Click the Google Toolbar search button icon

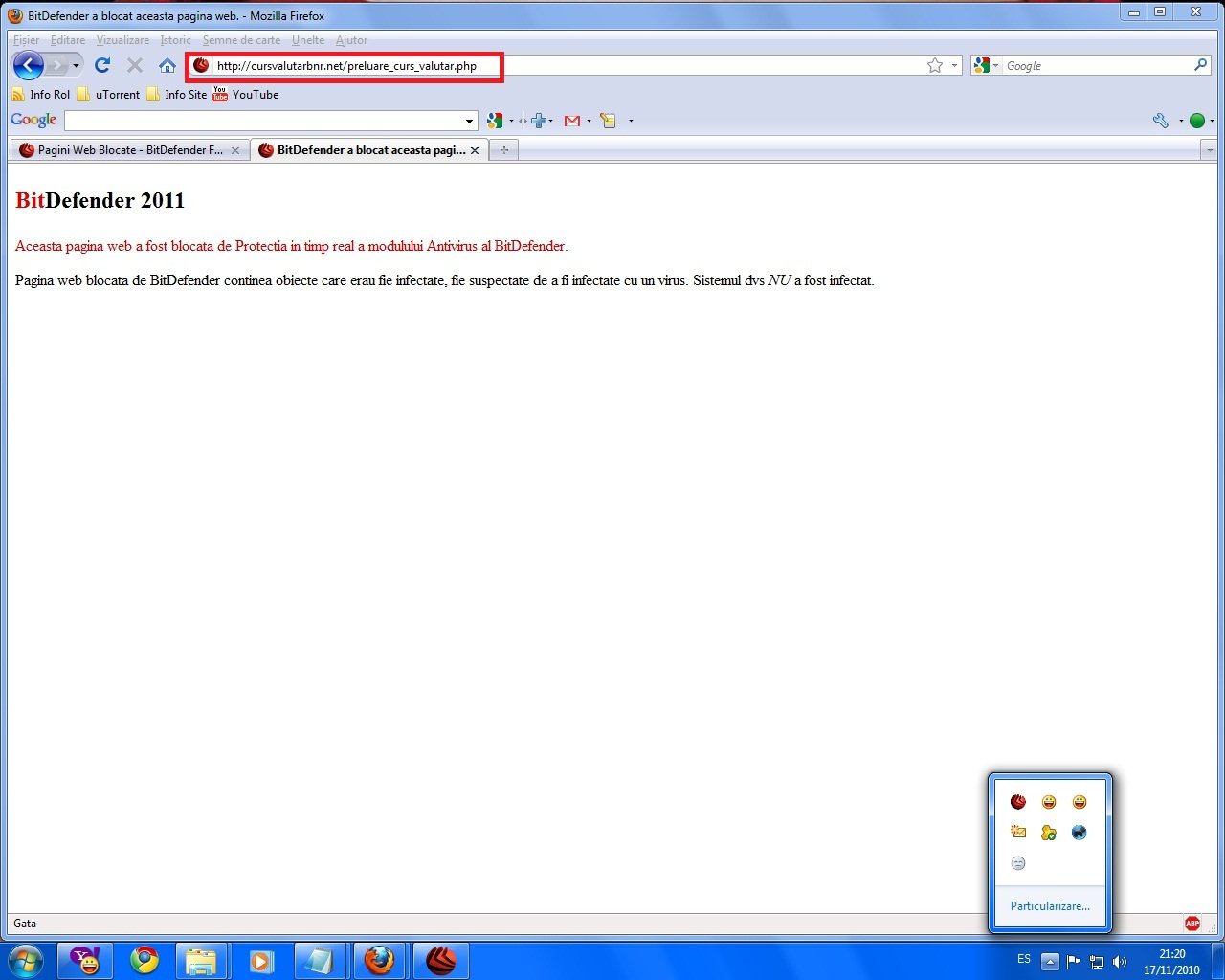495,121
